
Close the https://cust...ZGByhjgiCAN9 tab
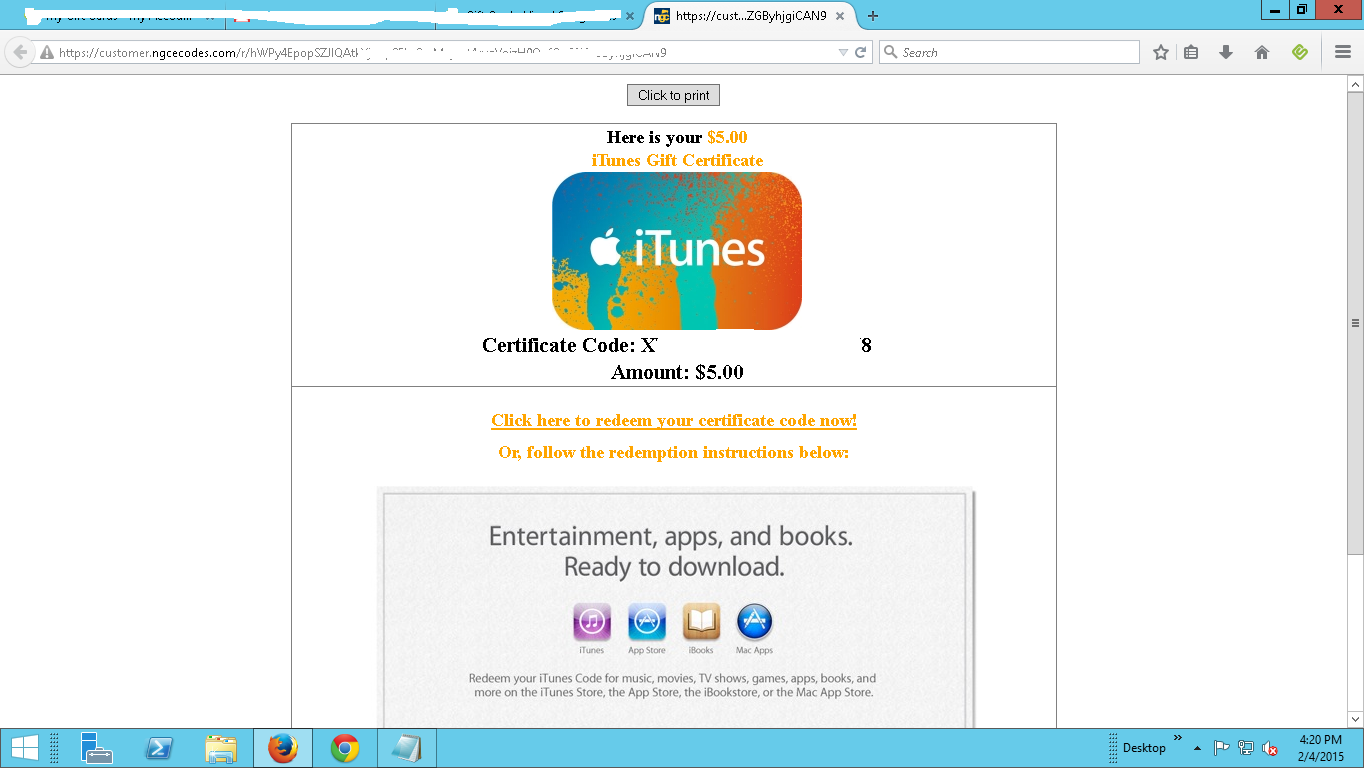840,16
